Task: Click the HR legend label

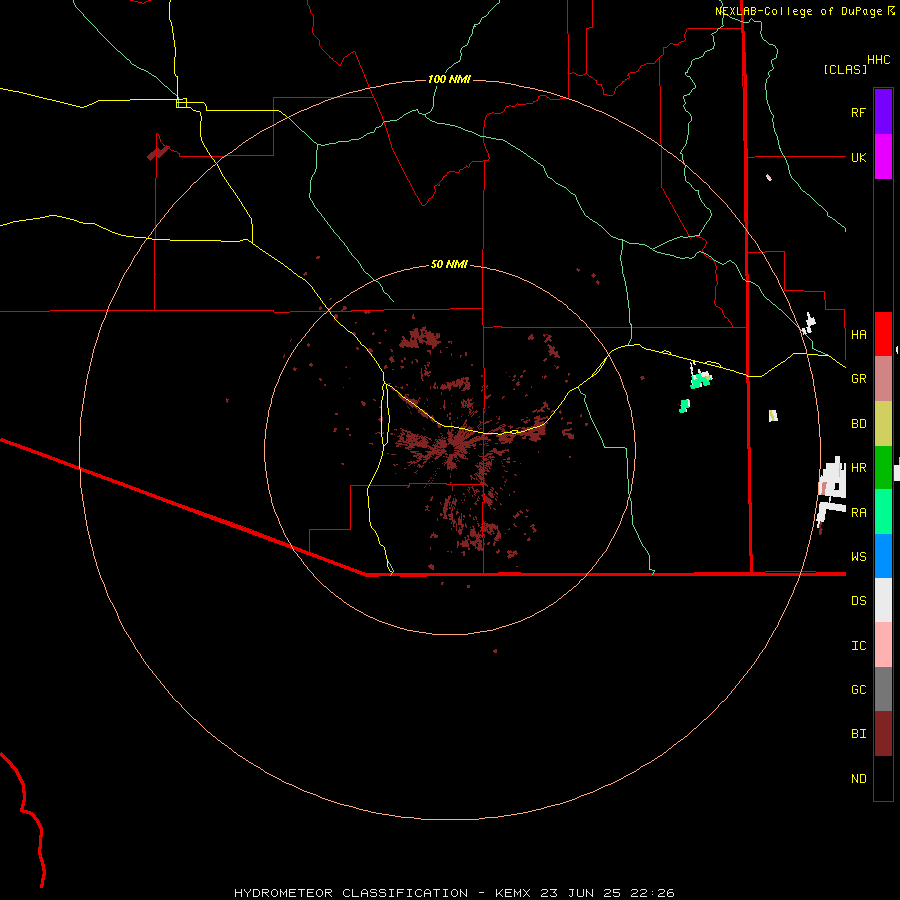Action: point(858,468)
